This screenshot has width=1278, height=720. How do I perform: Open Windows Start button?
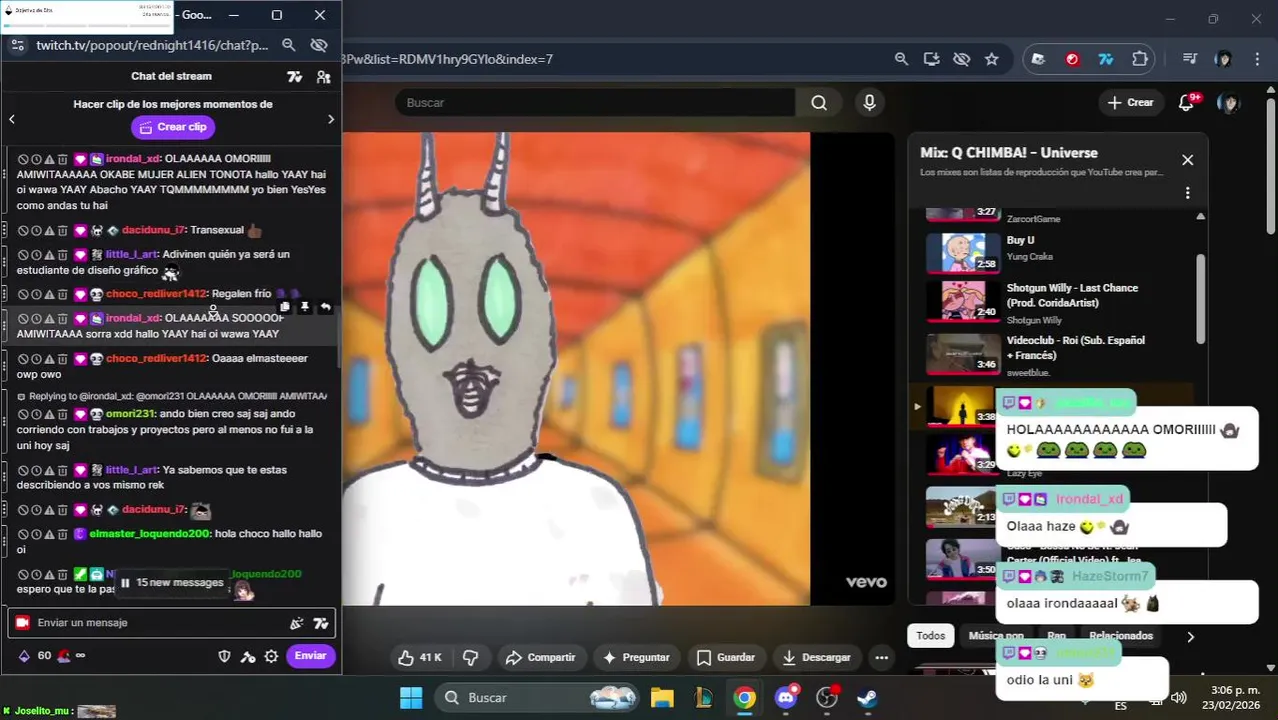pyautogui.click(x=411, y=698)
